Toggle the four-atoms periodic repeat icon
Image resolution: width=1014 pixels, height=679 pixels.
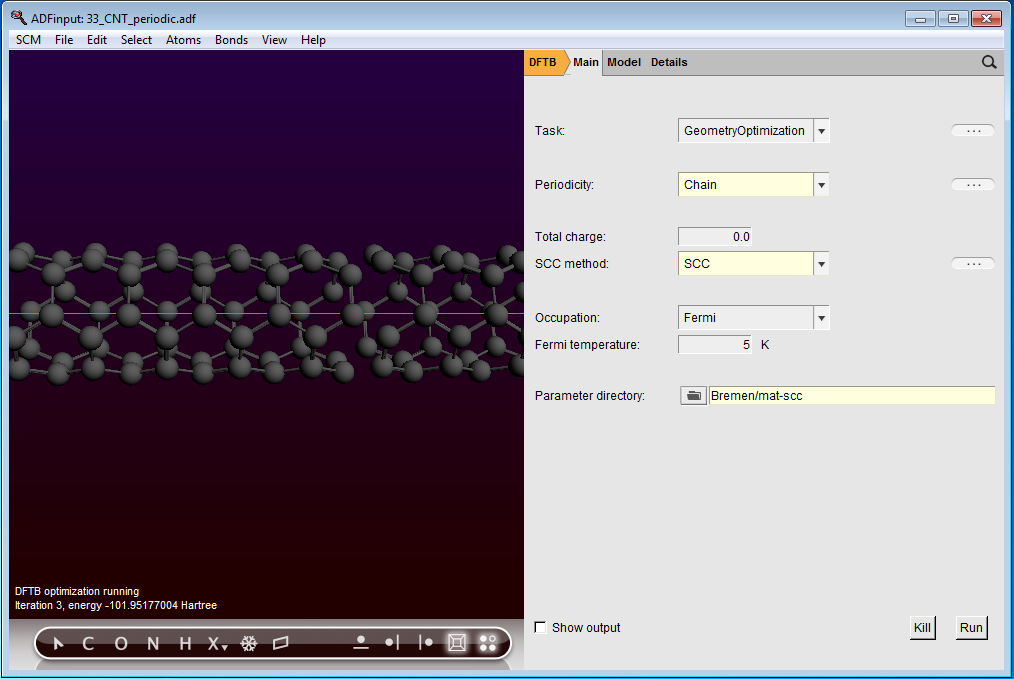click(x=488, y=643)
